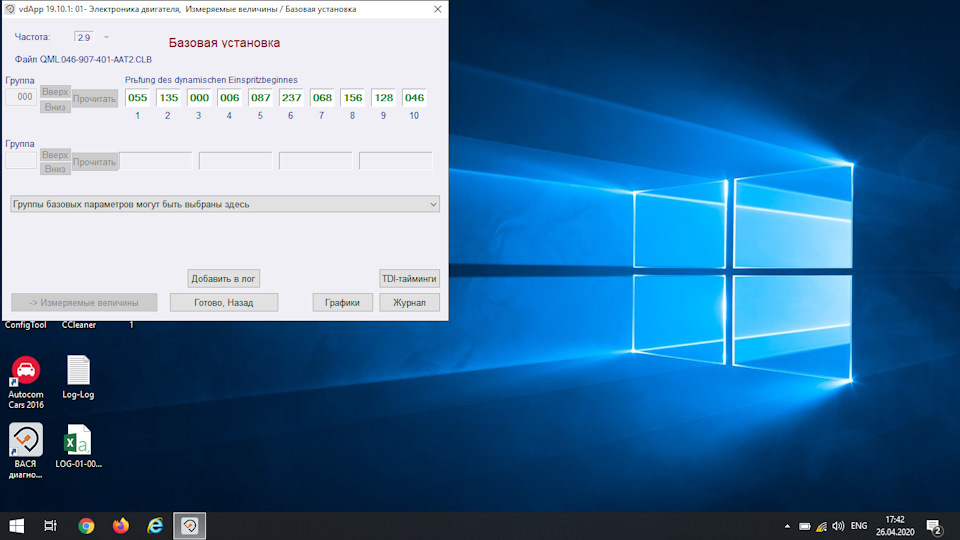This screenshot has height=540, width=960.
Task: Open network status tray icon
Action: coord(822,526)
